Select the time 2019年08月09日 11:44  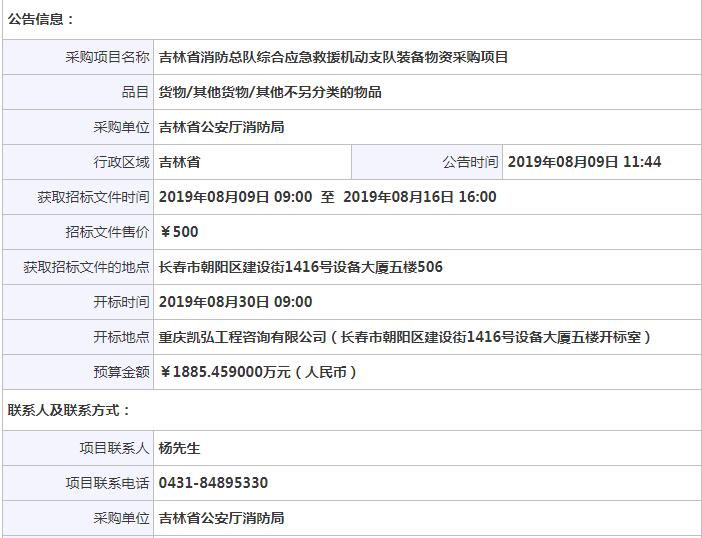pos(584,162)
